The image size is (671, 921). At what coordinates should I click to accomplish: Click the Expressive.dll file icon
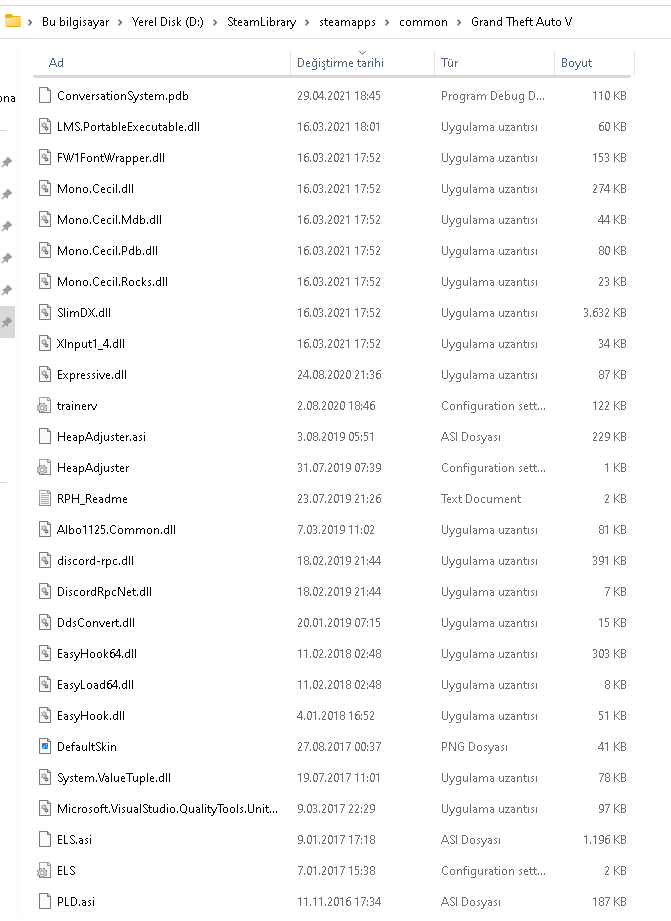click(45, 374)
